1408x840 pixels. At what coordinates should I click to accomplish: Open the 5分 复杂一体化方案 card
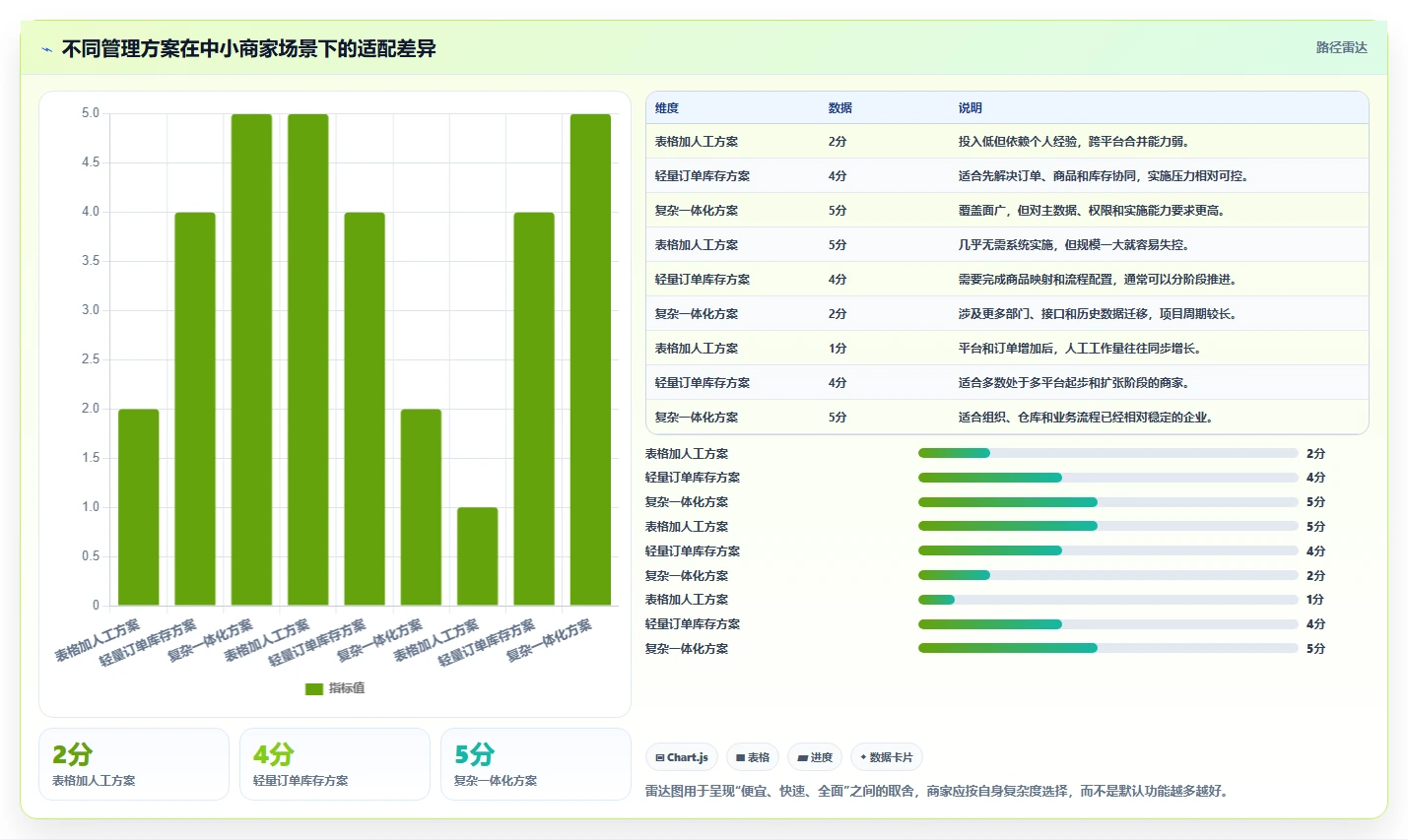536,764
